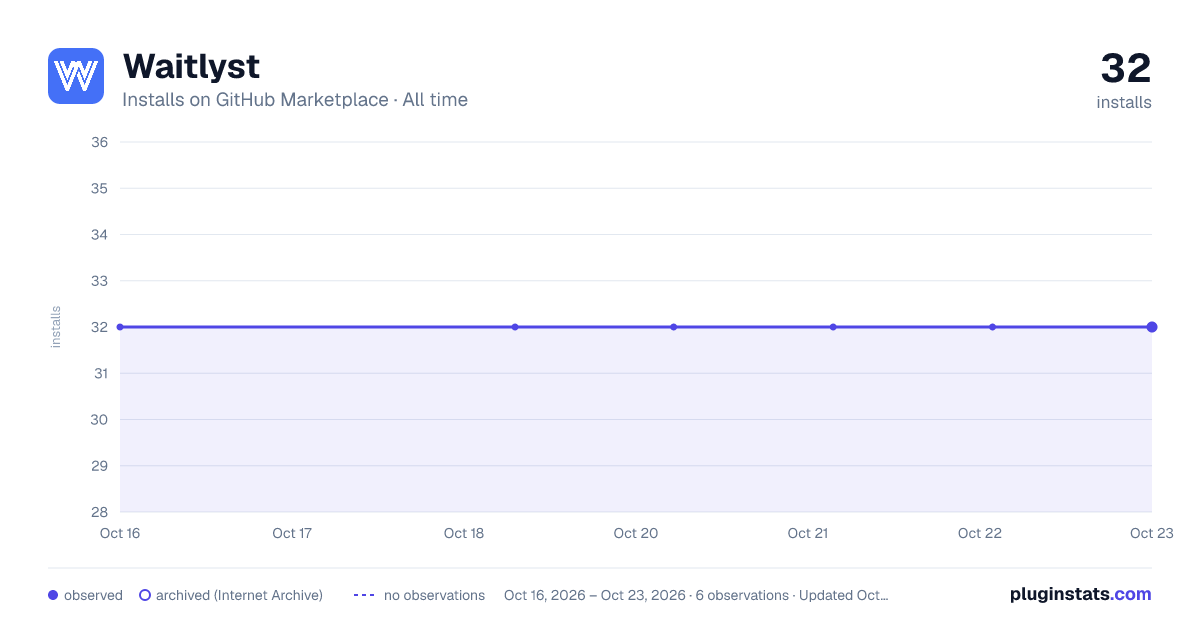Click the 32 y-axis label
Image resolution: width=1200 pixels, height=630 pixels.
coord(100,327)
